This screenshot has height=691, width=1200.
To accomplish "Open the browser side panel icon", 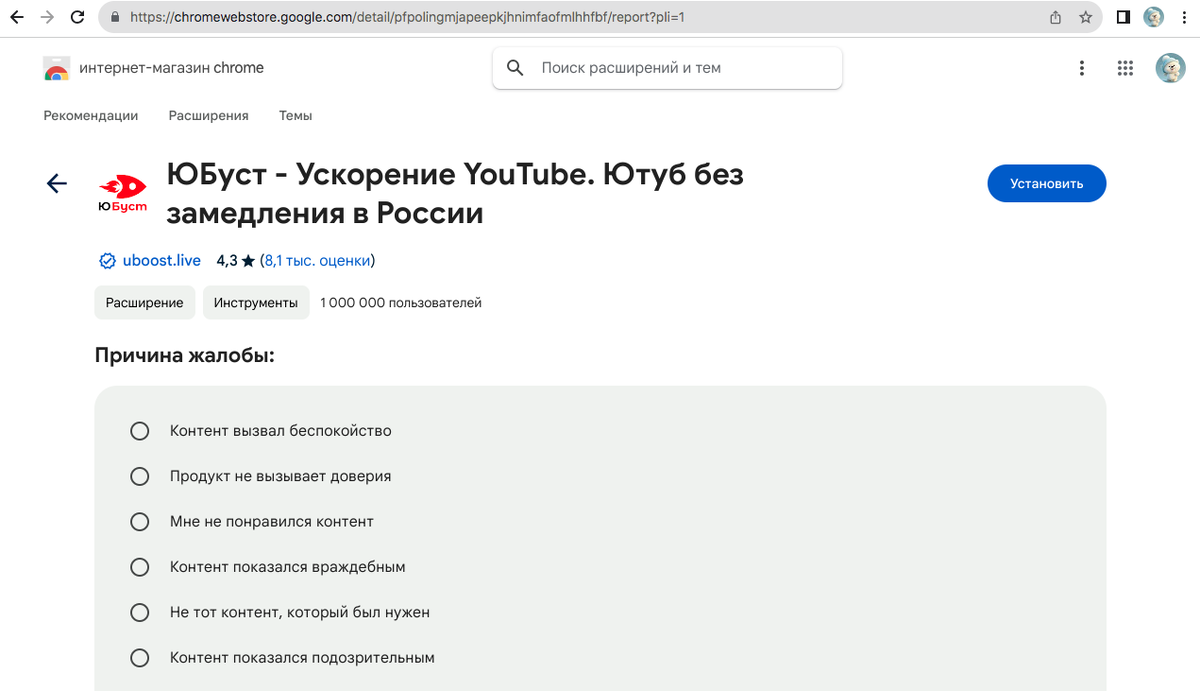I will (x=1123, y=17).
